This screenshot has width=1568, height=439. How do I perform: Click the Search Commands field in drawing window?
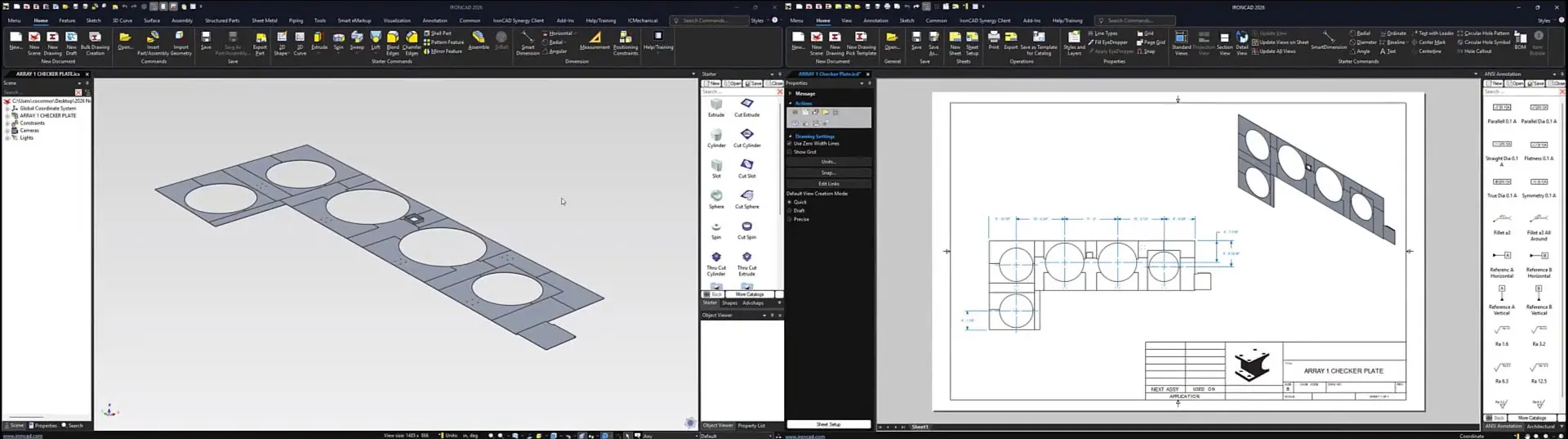coord(1135,20)
